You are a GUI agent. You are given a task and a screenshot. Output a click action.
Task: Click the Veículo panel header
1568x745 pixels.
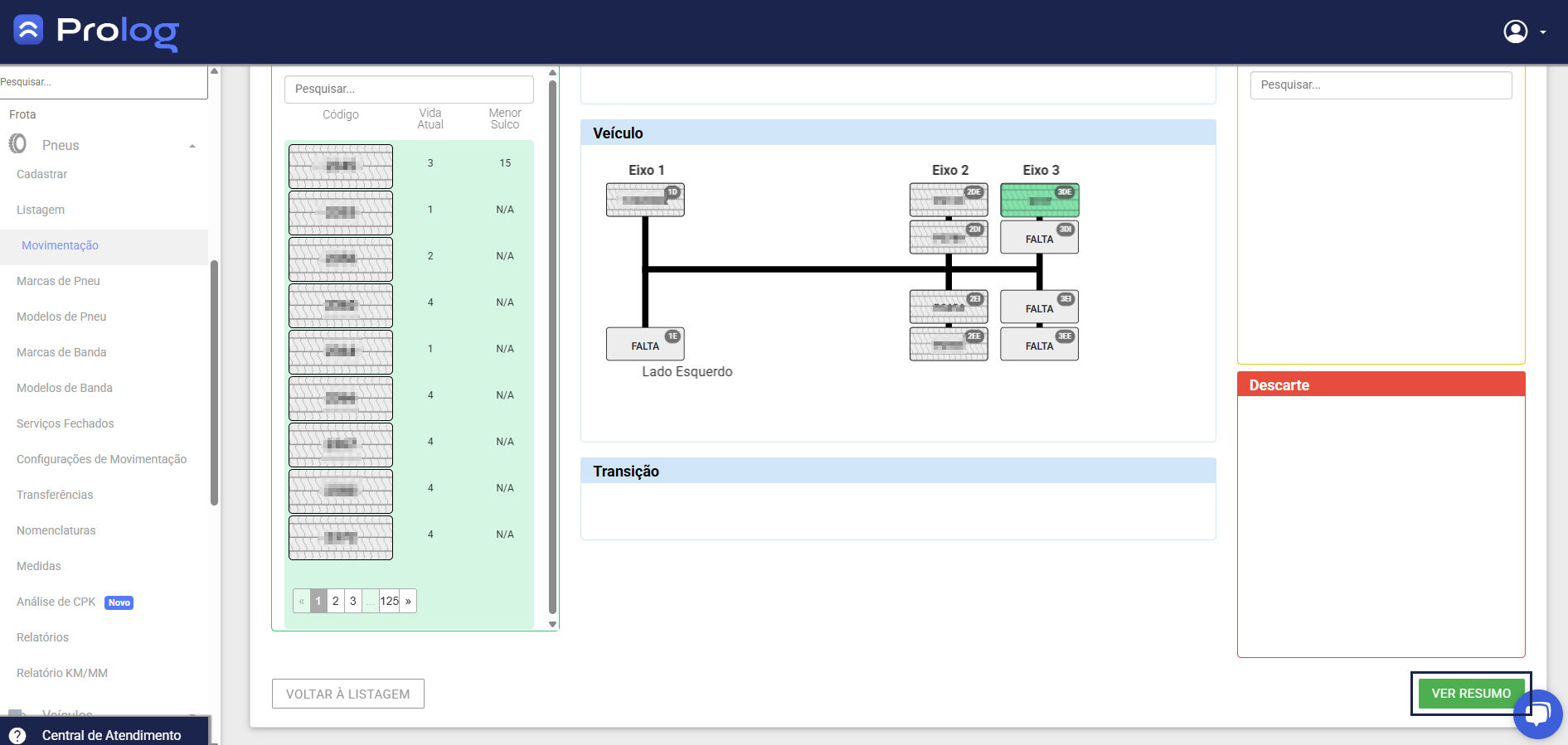[x=898, y=133]
